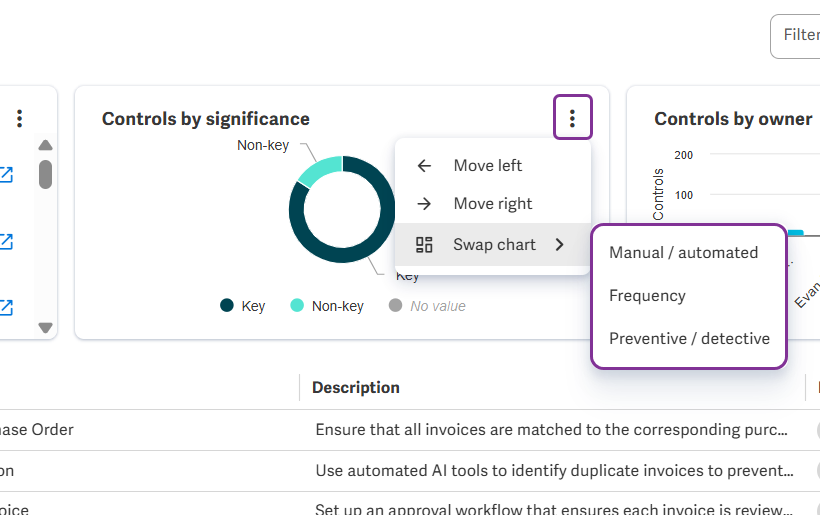Image resolution: width=820 pixels, height=515 pixels.
Task: Choose Frequency chart option
Action: coord(647,295)
